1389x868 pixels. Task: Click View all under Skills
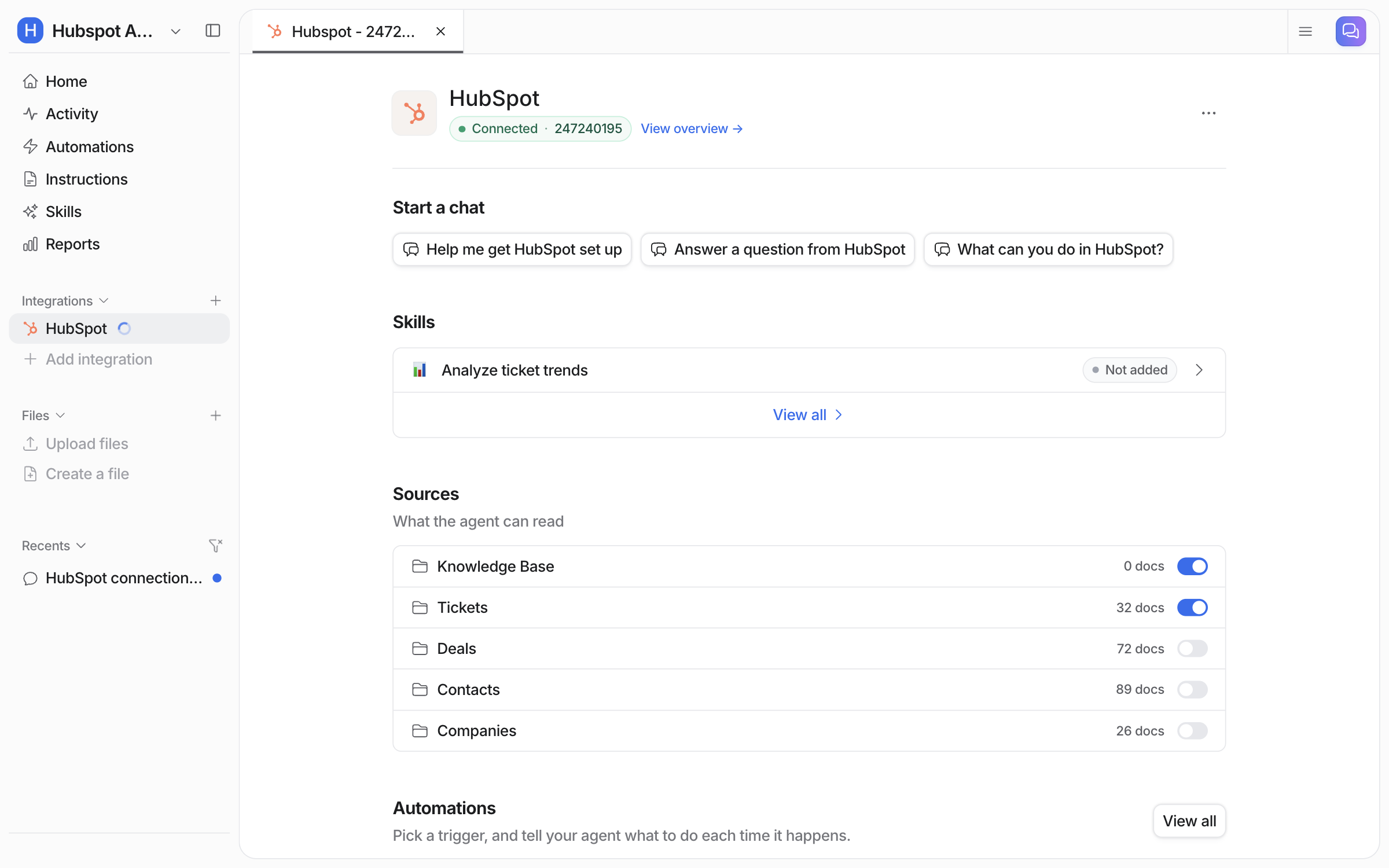tap(808, 415)
